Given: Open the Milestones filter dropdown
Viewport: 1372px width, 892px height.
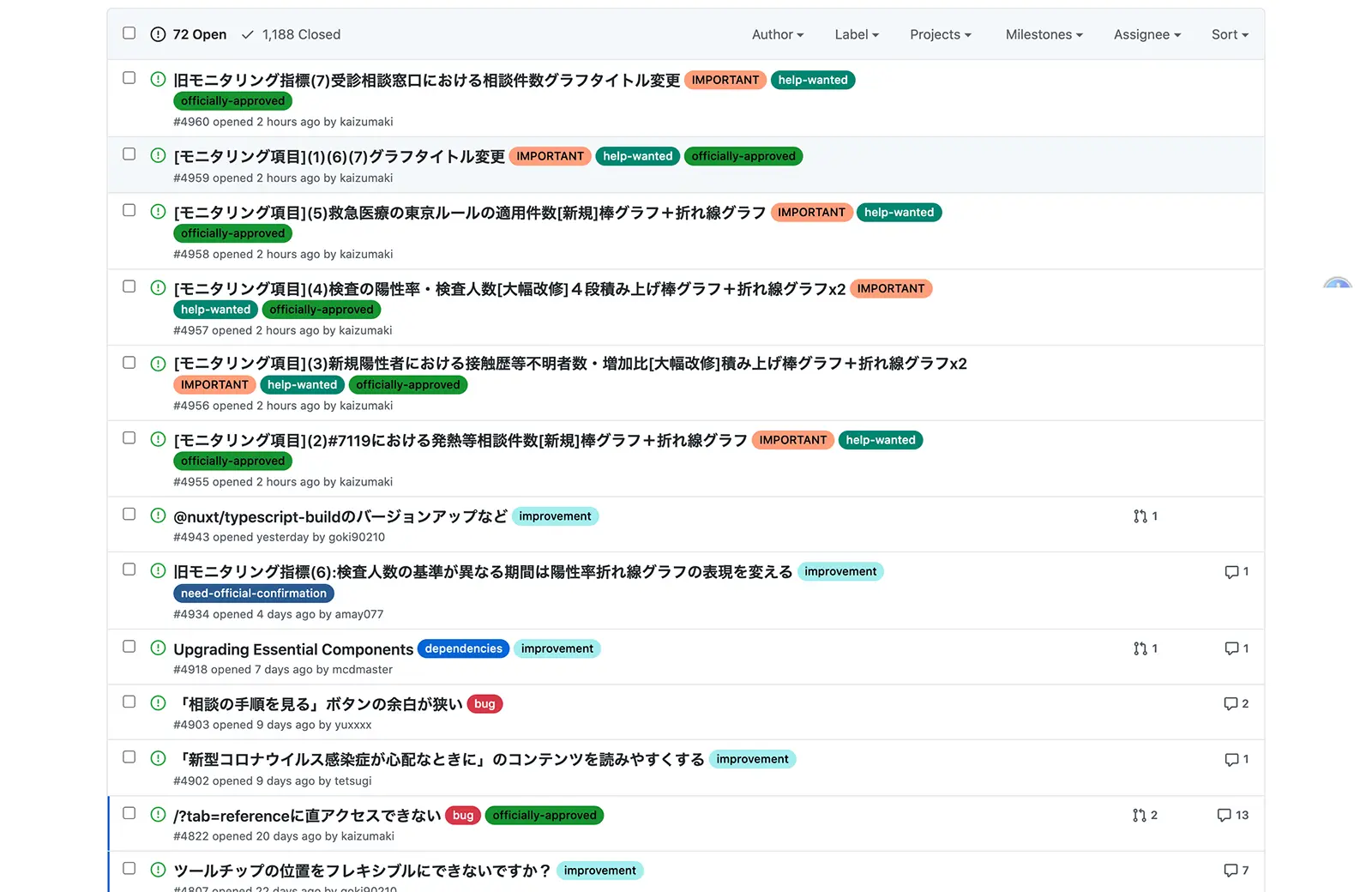Looking at the screenshot, I should 1044,34.
